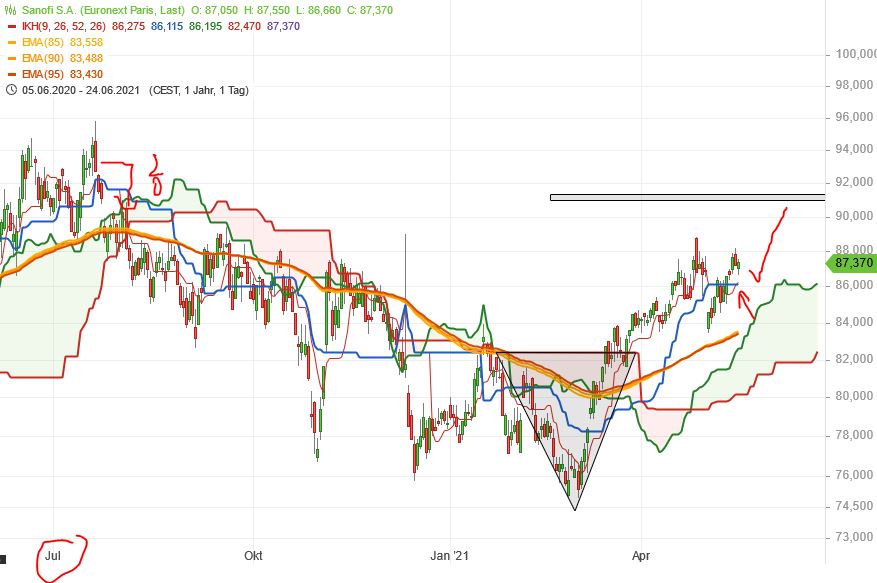Click the candlestick symbol icon before Sanofi S.A.
The width and height of the screenshot is (877, 583).
13,10
